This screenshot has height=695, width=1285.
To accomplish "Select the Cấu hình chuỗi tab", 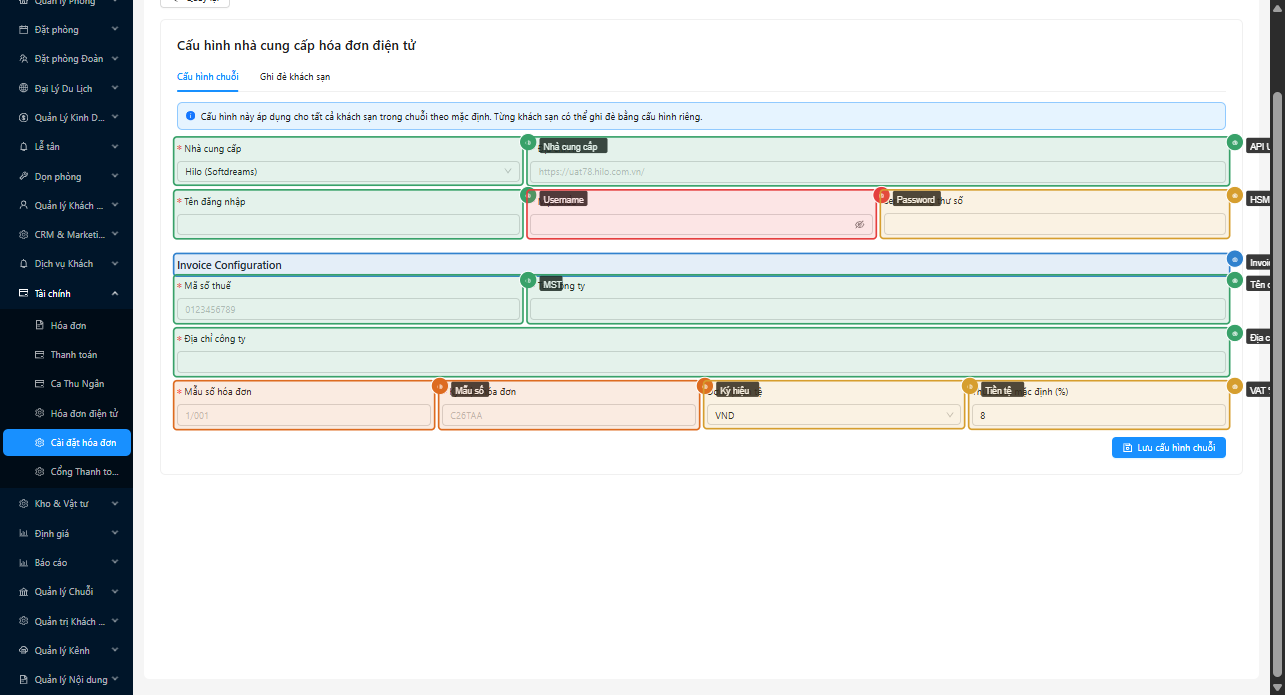I will [x=207, y=76].
